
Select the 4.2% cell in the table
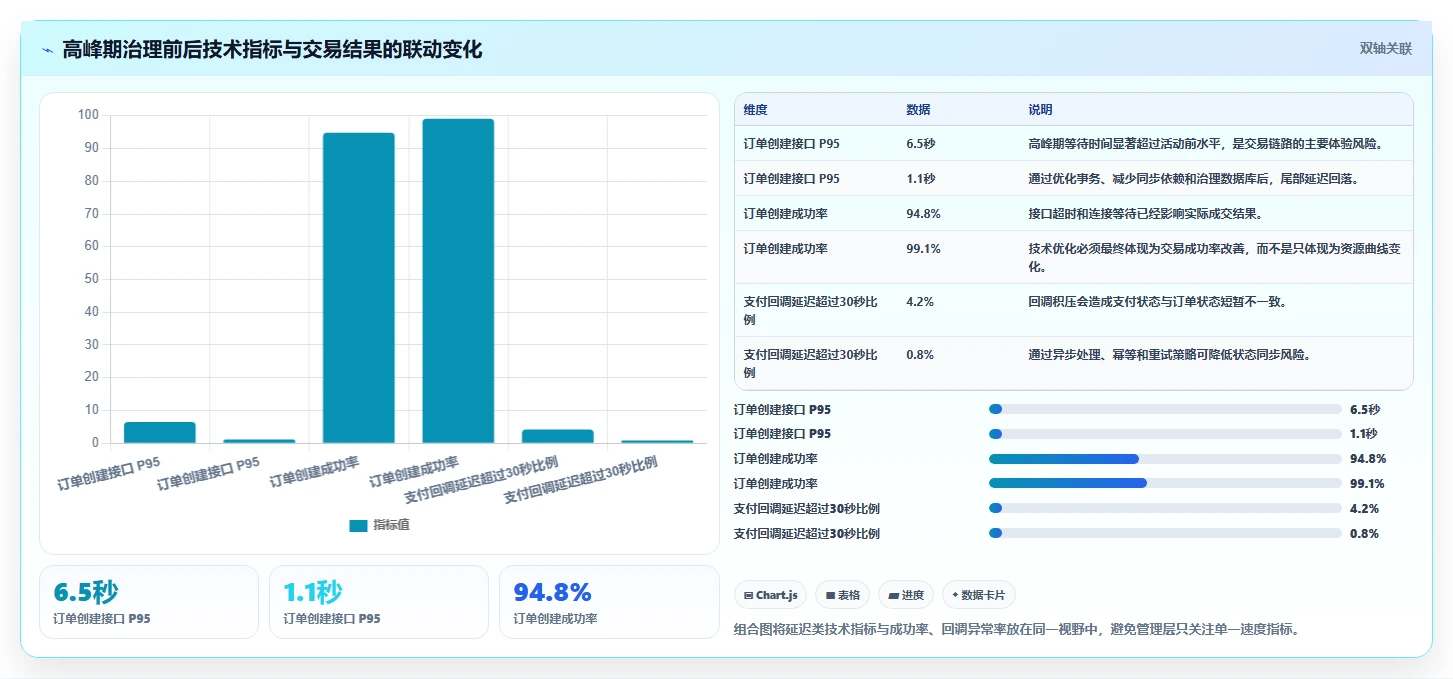[x=920, y=301]
